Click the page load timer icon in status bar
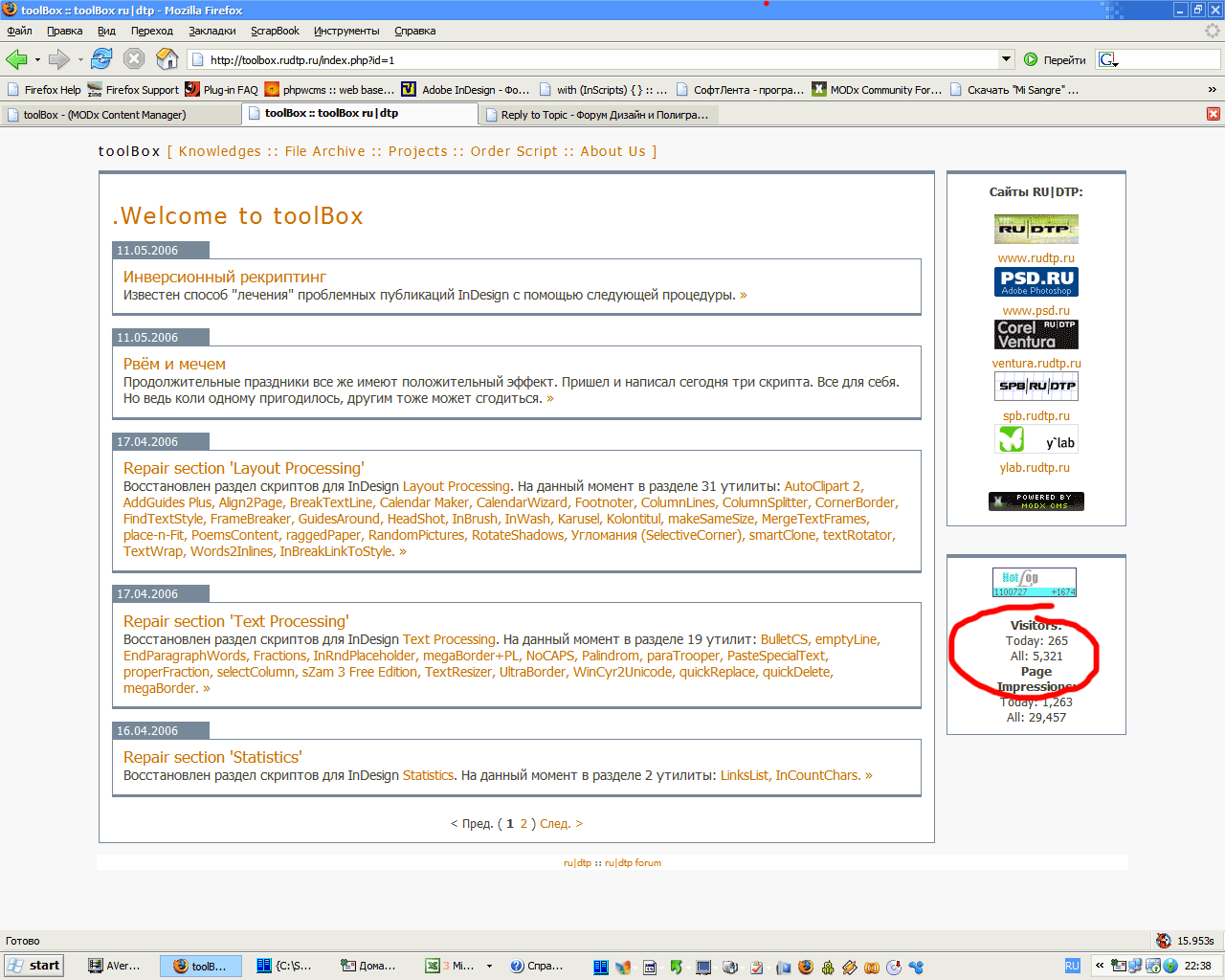 click(x=1164, y=941)
